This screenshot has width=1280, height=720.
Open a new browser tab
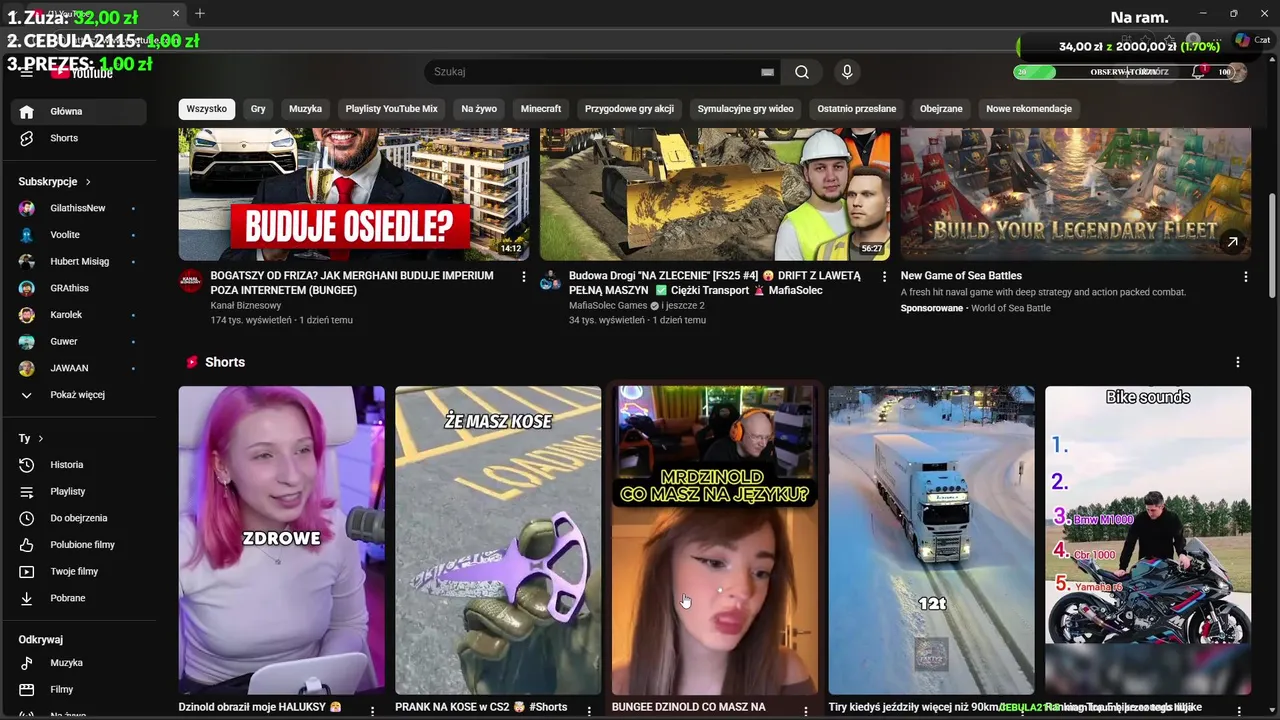click(x=200, y=13)
